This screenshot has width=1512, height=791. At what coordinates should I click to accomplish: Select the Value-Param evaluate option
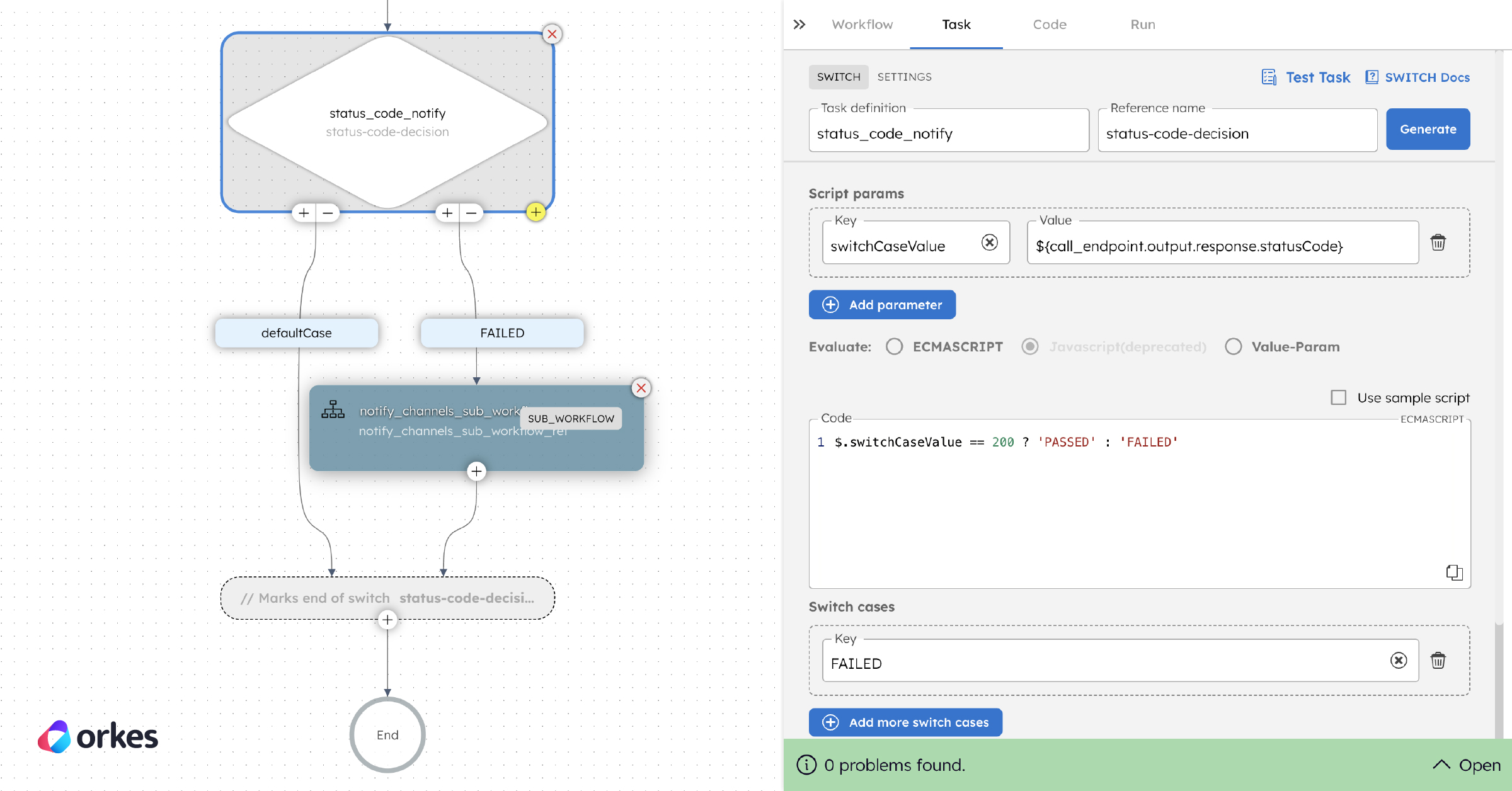1233,346
